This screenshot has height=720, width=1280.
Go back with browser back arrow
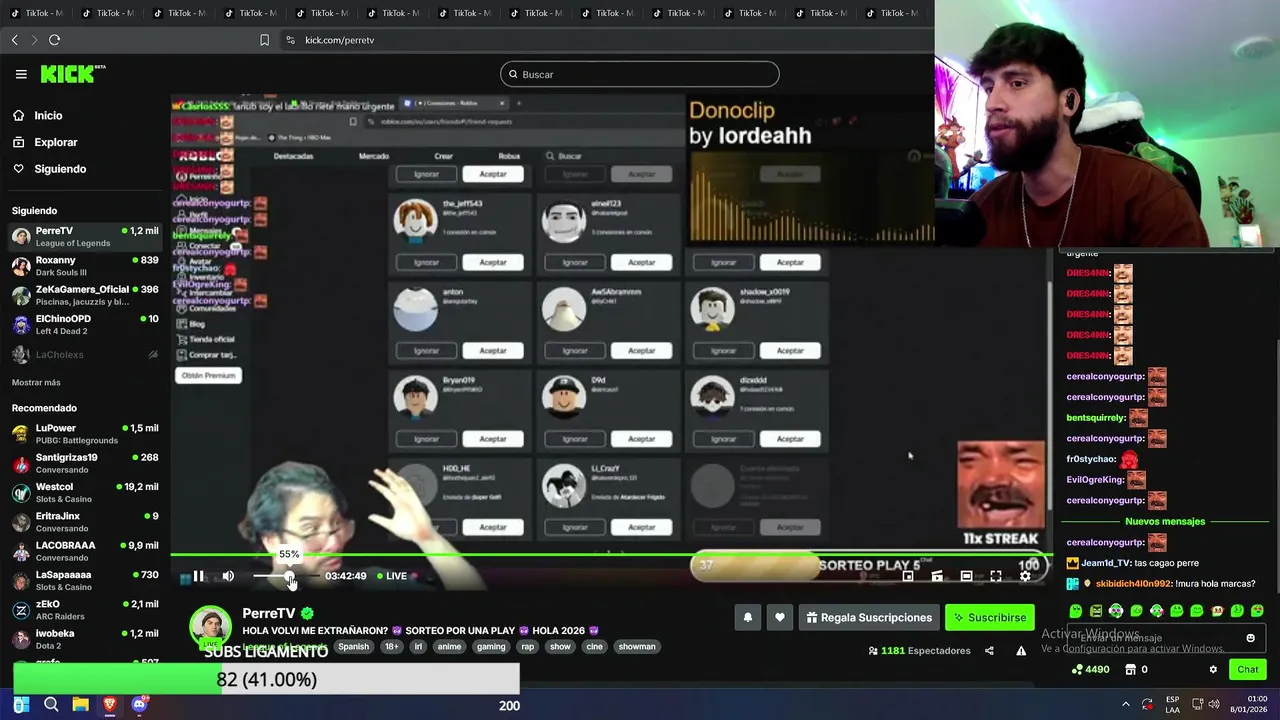(14, 40)
